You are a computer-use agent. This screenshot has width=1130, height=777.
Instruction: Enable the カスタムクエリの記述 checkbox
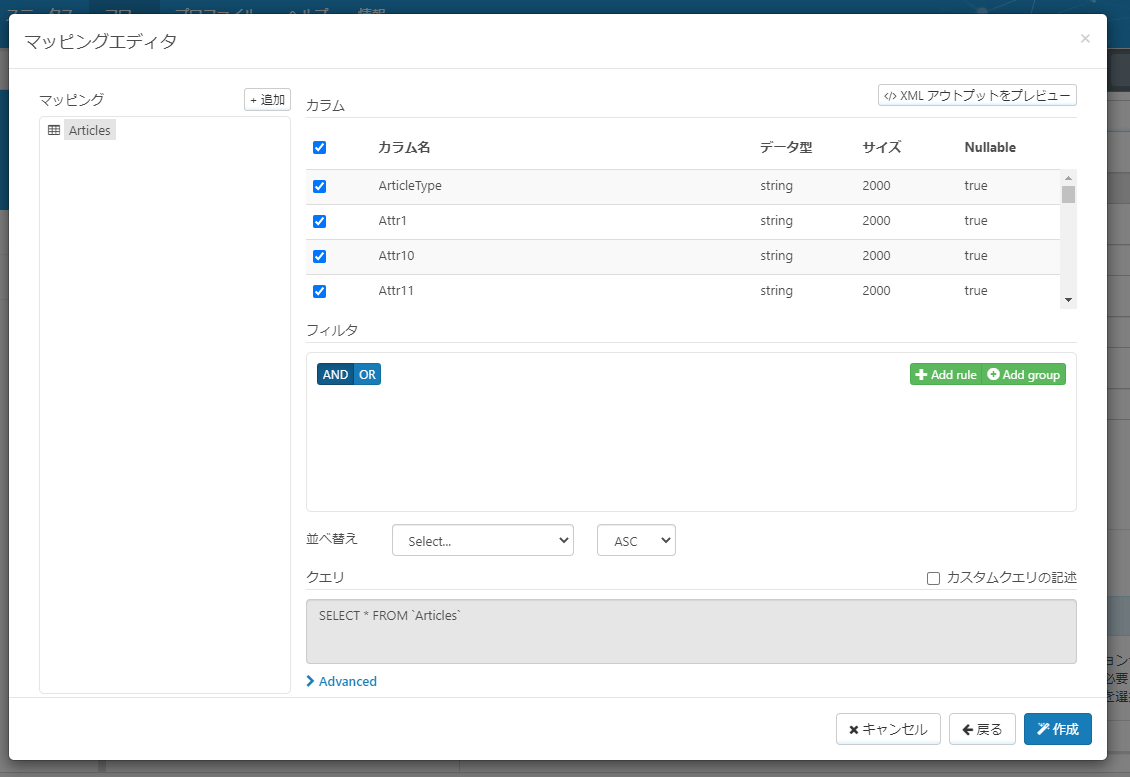click(x=933, y=578)
